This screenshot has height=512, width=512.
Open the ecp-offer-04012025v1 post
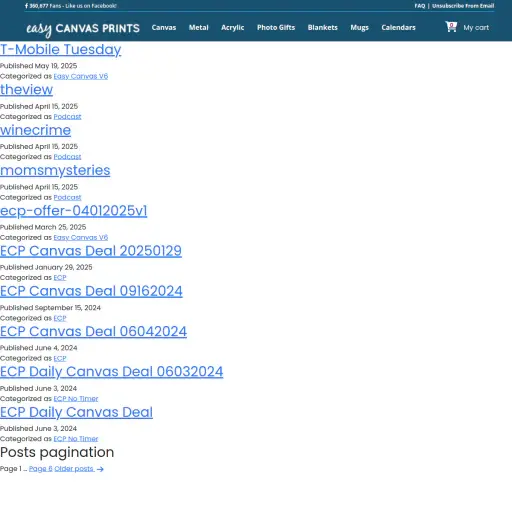tap(73, 211)
